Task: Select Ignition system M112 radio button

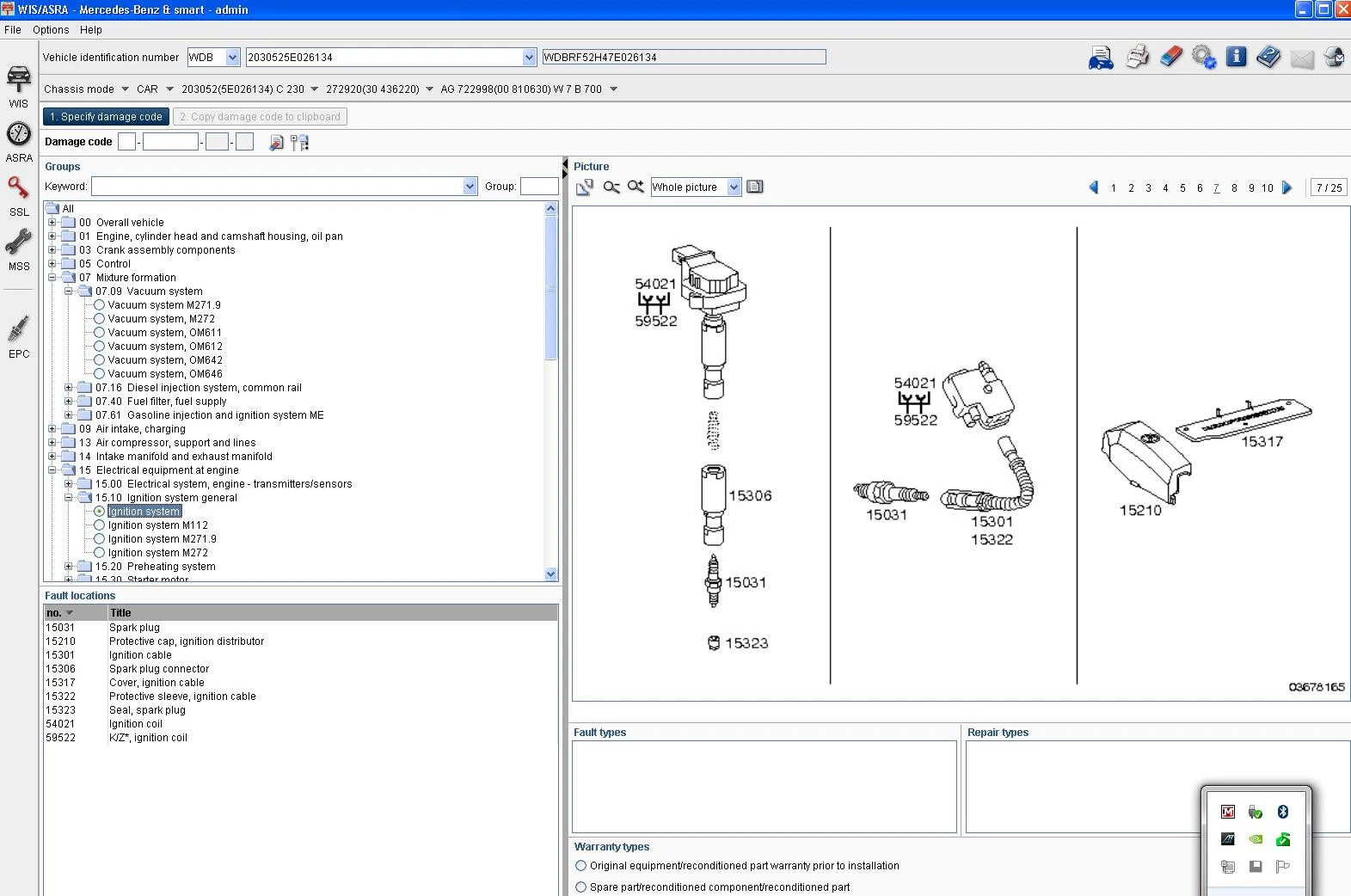Action: tap(100, 525)
